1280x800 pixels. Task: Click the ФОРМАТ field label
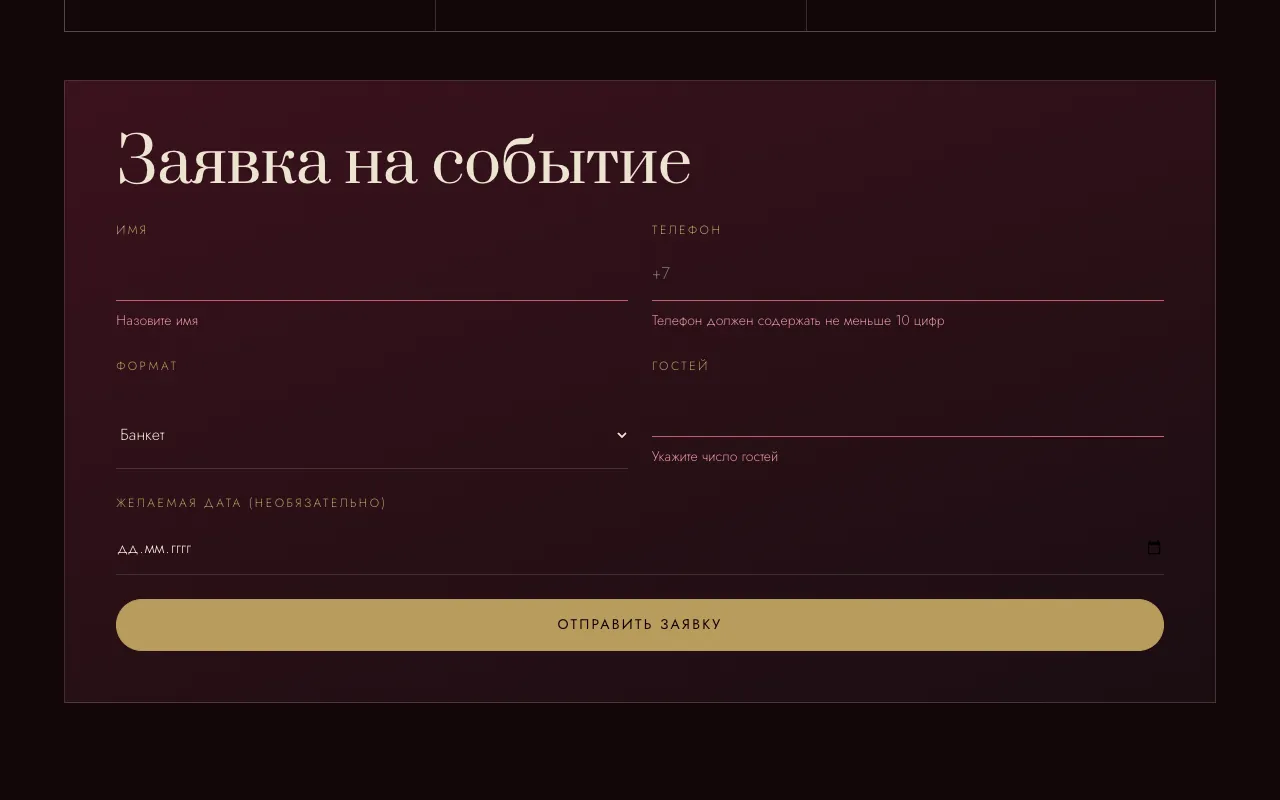pyautogui.click(x=147, y=366)
